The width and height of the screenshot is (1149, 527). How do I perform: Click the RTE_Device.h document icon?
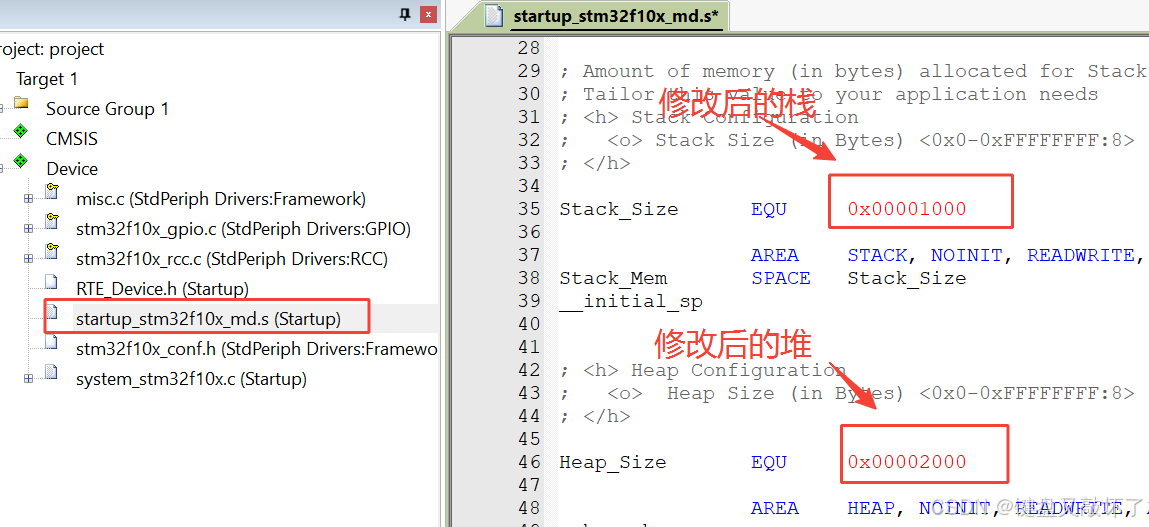click(51, 282)
